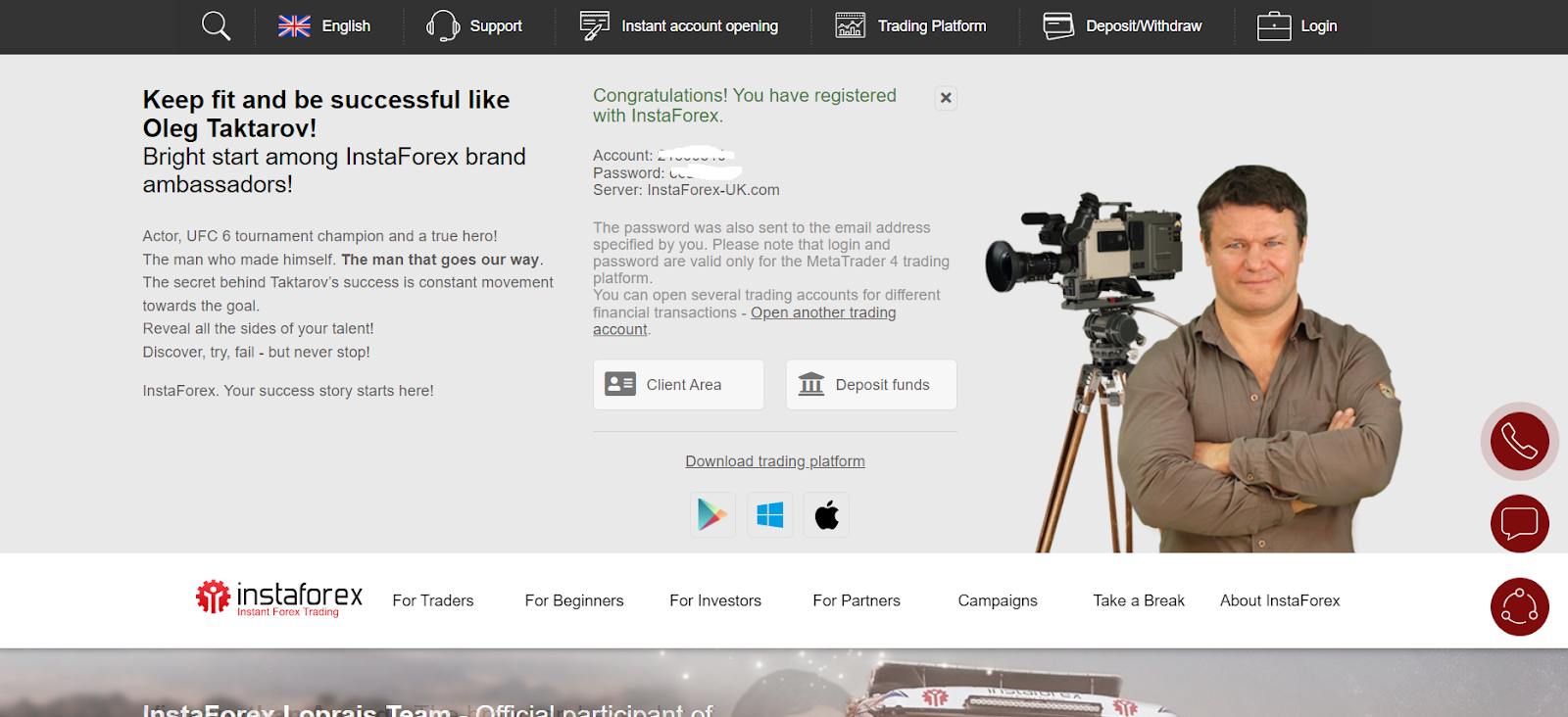Click the Support headset icon
Image resolution: width=1568 pixels, height=717 pixels.
coord(443,25)
